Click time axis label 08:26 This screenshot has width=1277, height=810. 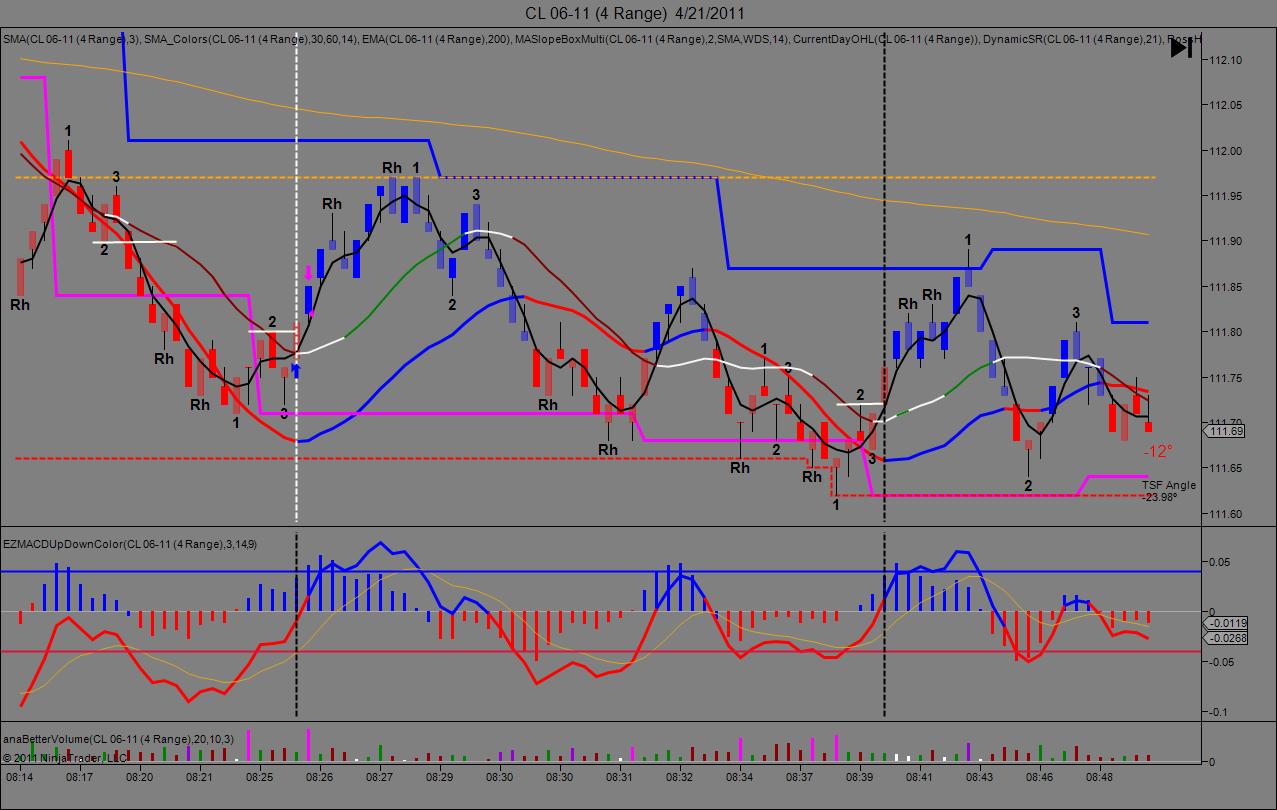tap(320, 776)
